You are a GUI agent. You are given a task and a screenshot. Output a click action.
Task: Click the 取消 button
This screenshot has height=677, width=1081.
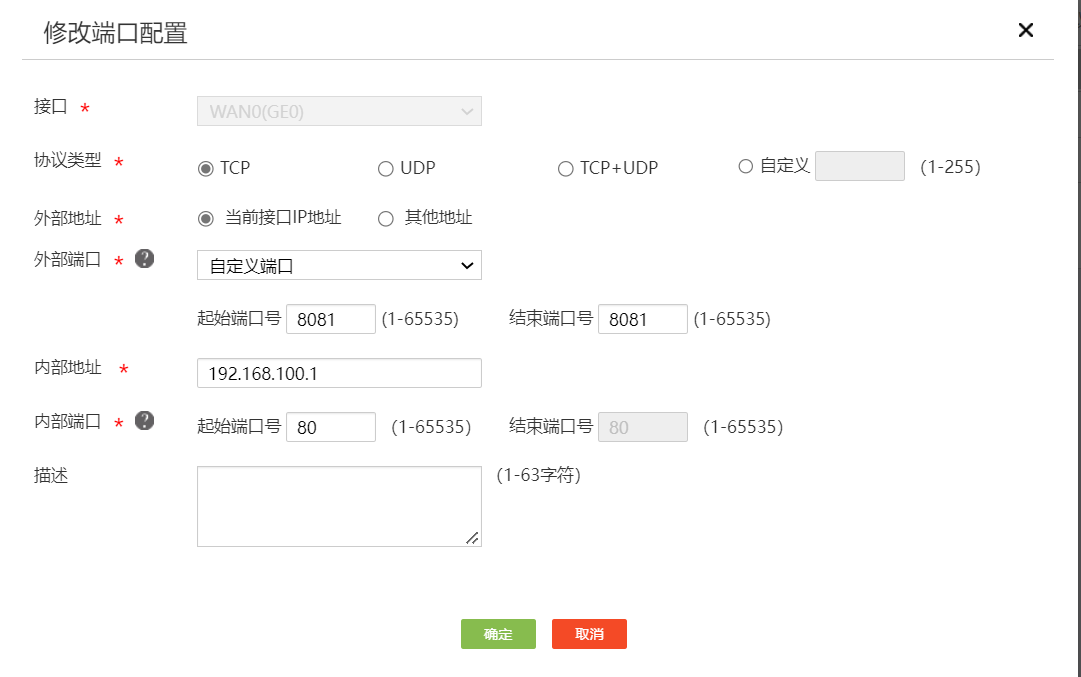[589, 634]
